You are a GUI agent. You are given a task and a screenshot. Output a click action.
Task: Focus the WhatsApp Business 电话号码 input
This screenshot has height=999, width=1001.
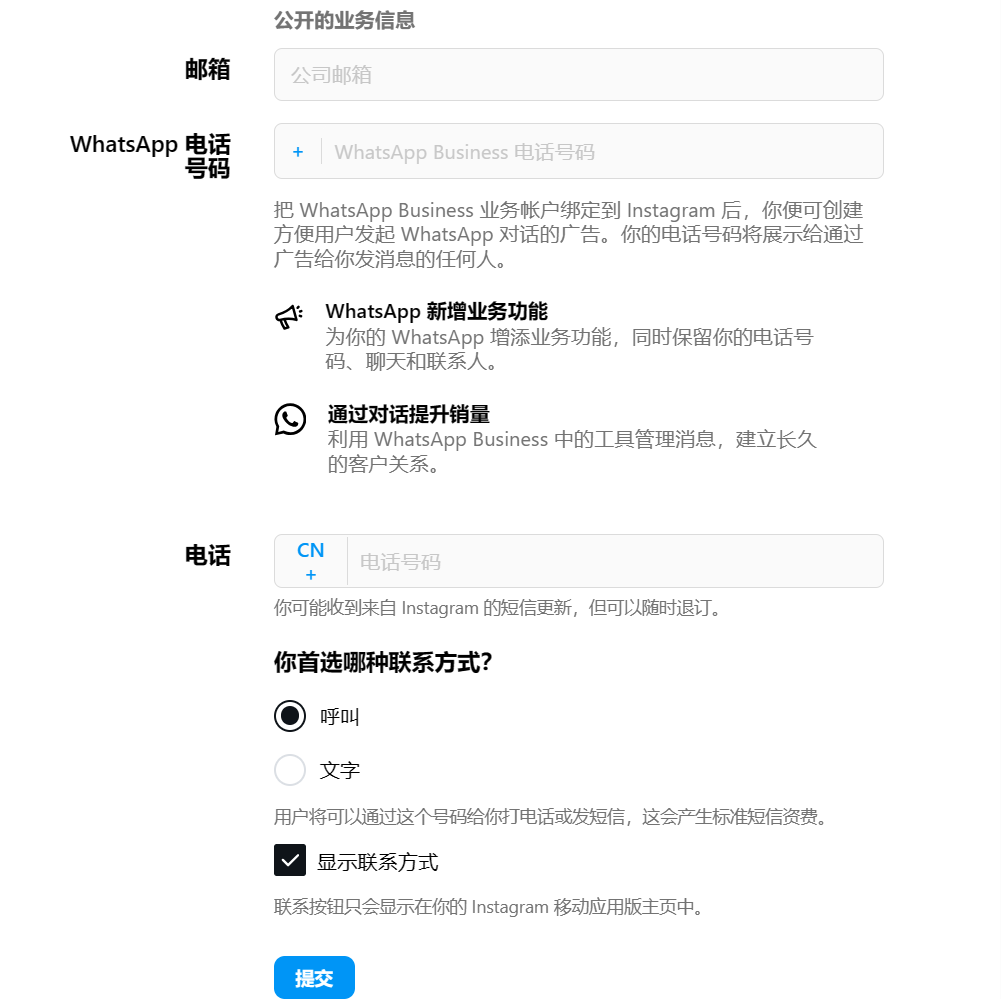click(x=603, y=152)
